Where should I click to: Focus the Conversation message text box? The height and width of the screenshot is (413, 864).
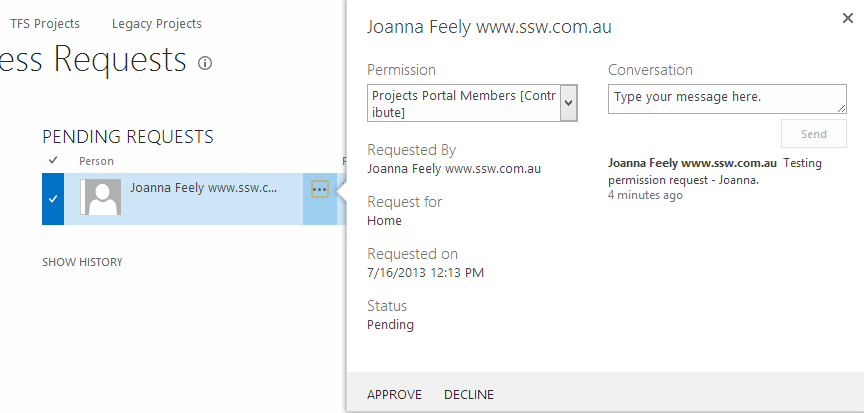[727, 98]
